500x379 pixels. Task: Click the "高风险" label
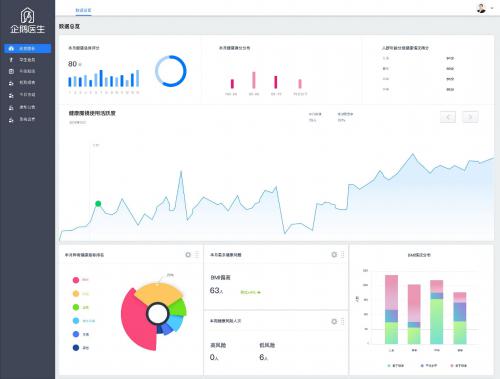pos(218,345)
